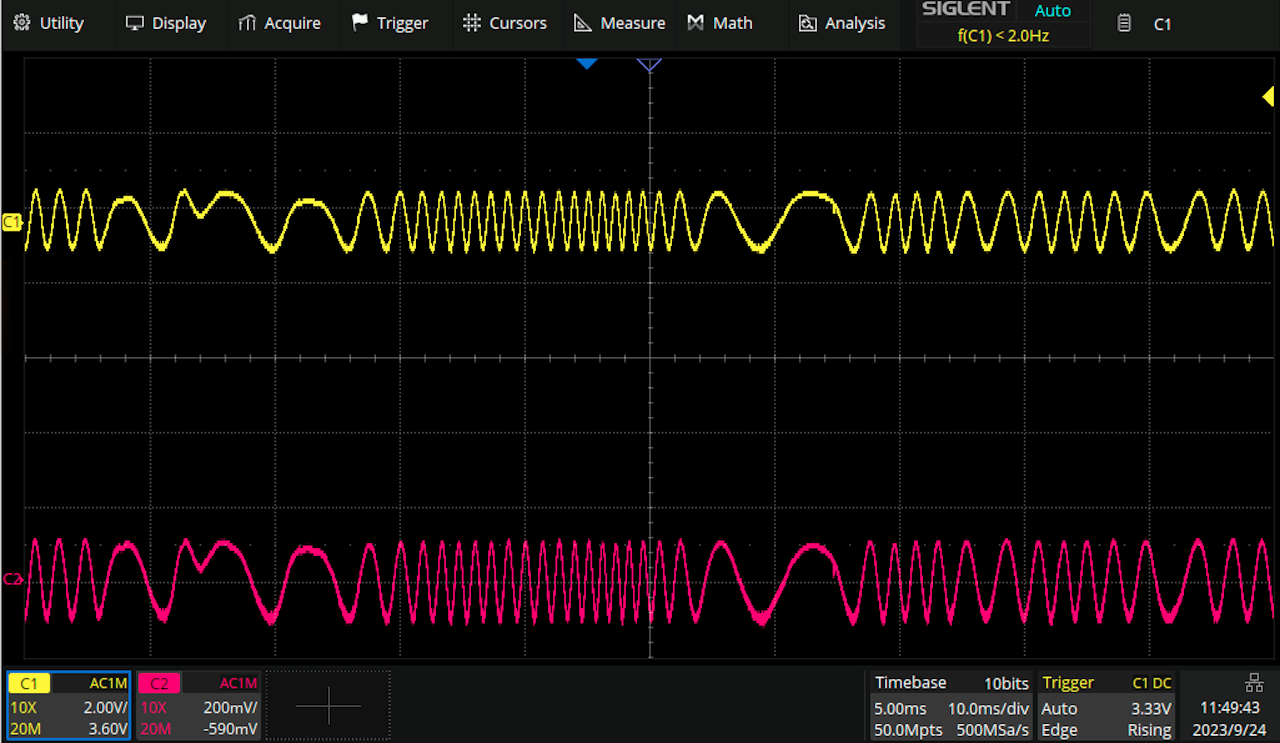Click the blue trigger delay marker
This screenshot has width=1280, height=743.
587,64
